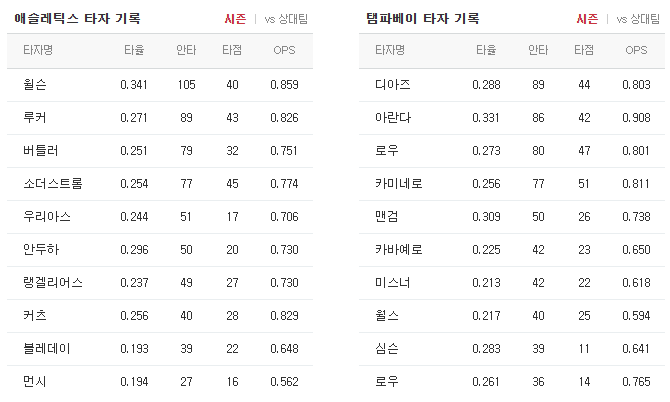Select 시즌 tab in 애슬레틱스 batter records

pos(235,19)
